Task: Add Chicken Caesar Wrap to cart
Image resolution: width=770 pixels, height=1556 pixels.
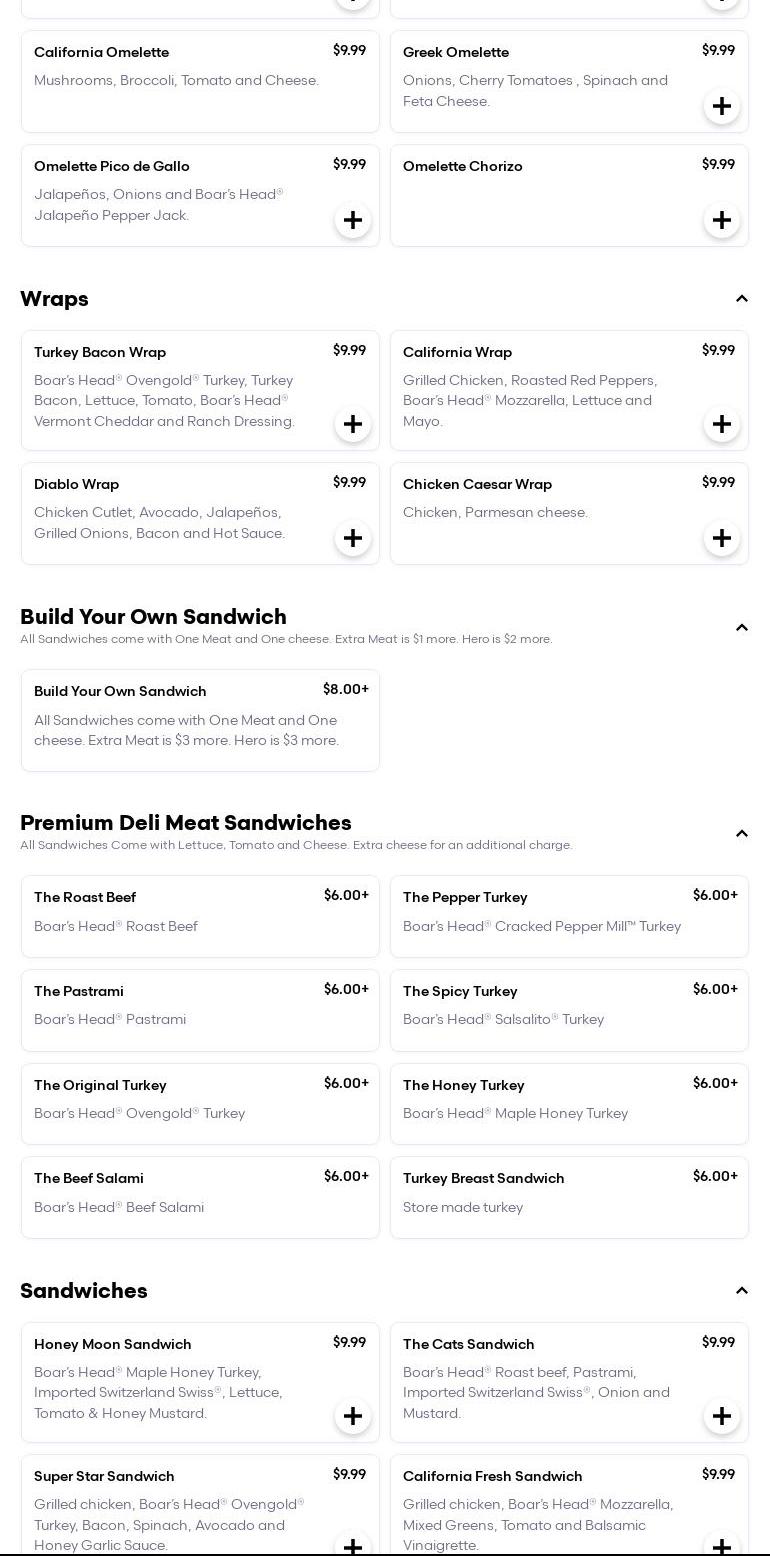Action: 721,539
